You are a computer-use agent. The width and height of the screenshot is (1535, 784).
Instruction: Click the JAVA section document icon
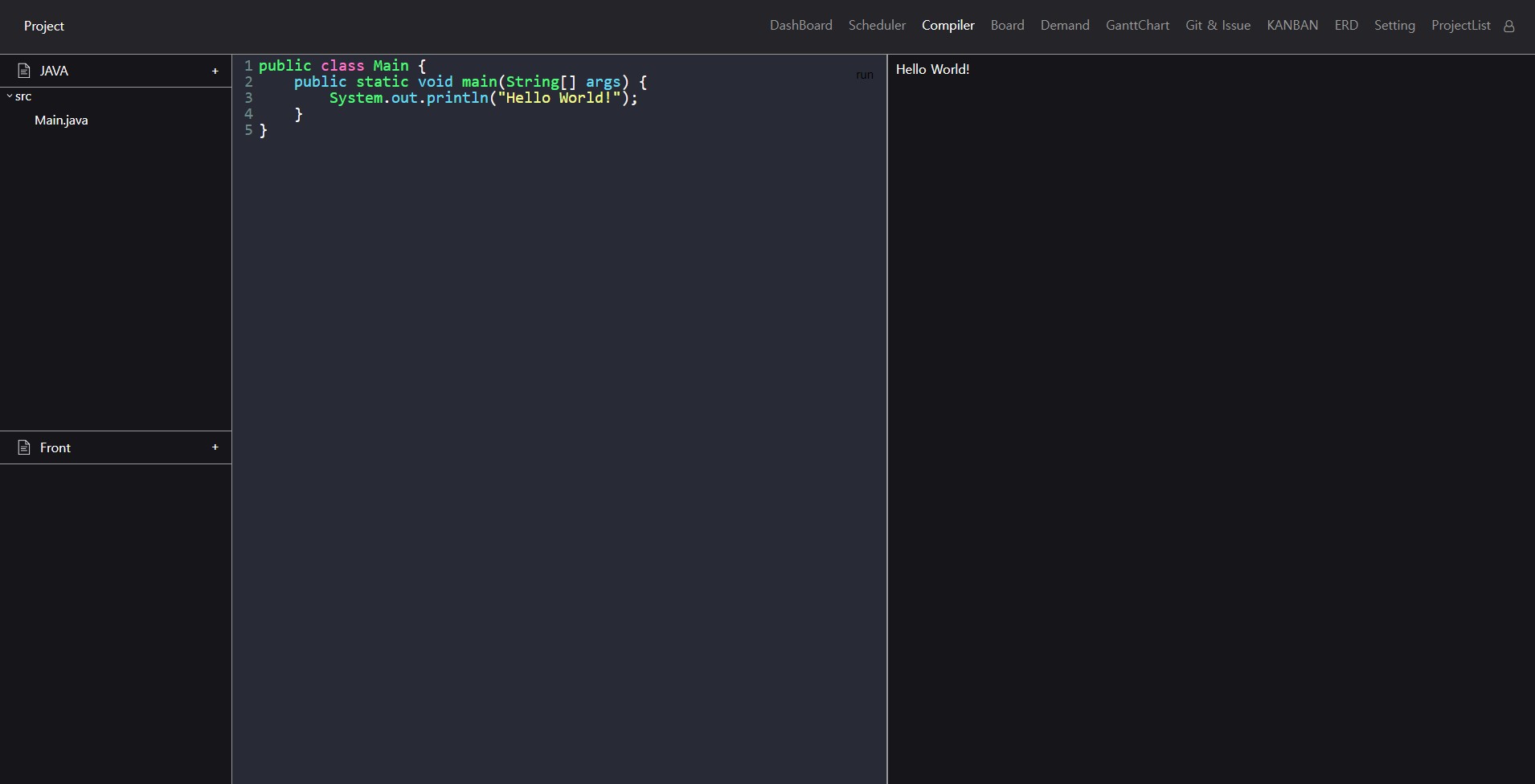[x=24, y=71]
